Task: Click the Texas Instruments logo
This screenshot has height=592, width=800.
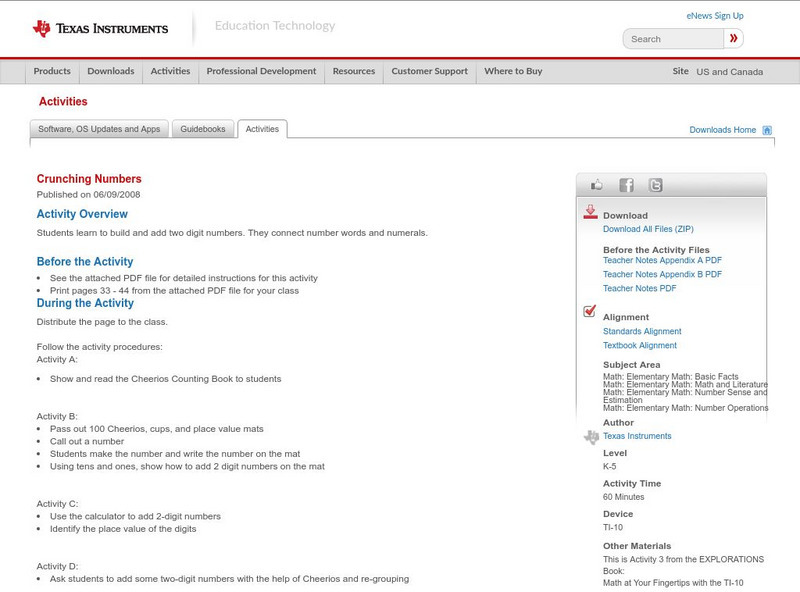Action: [x=100, y=29]
